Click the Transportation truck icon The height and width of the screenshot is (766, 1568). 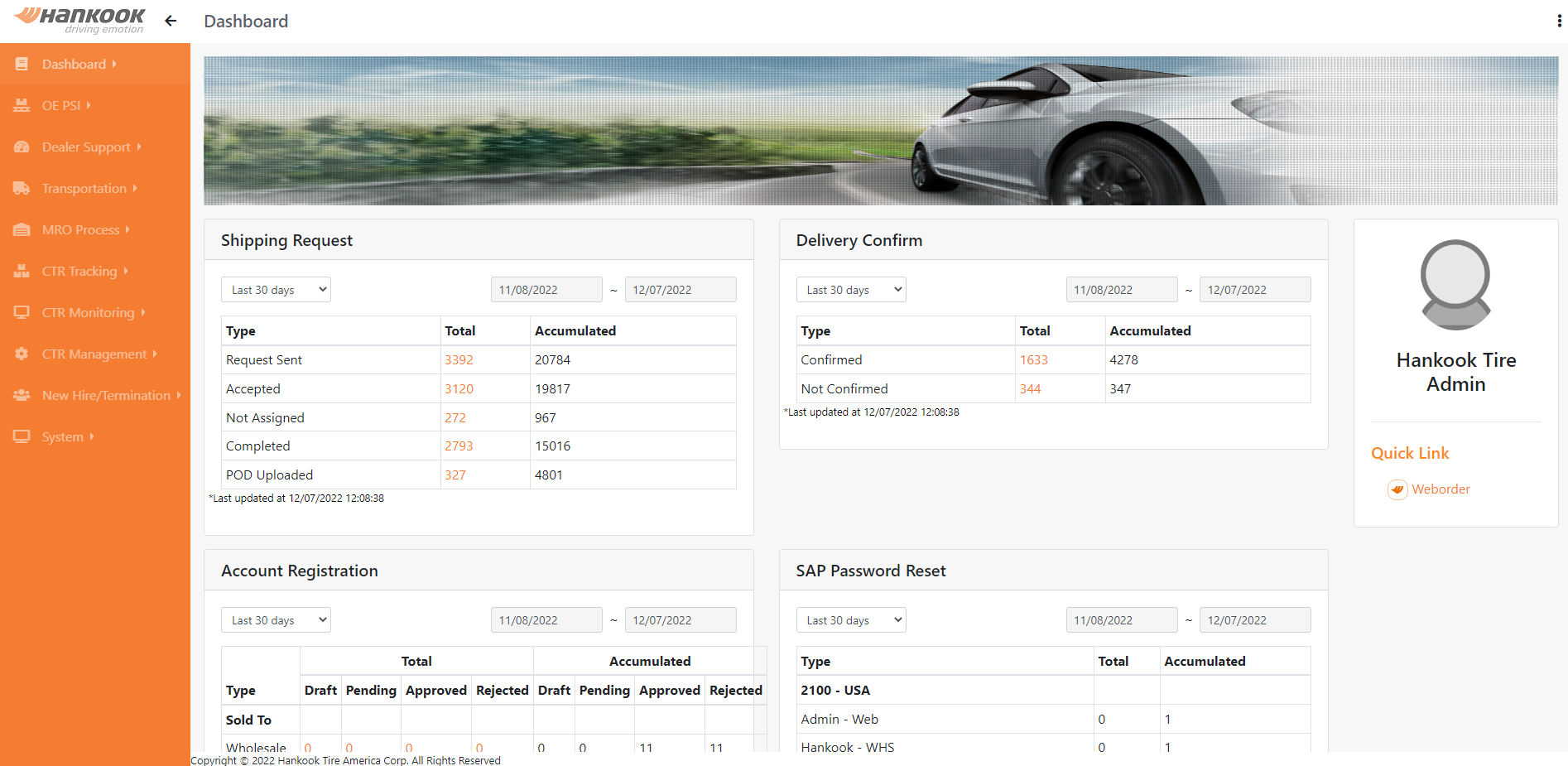coord(22,188)
